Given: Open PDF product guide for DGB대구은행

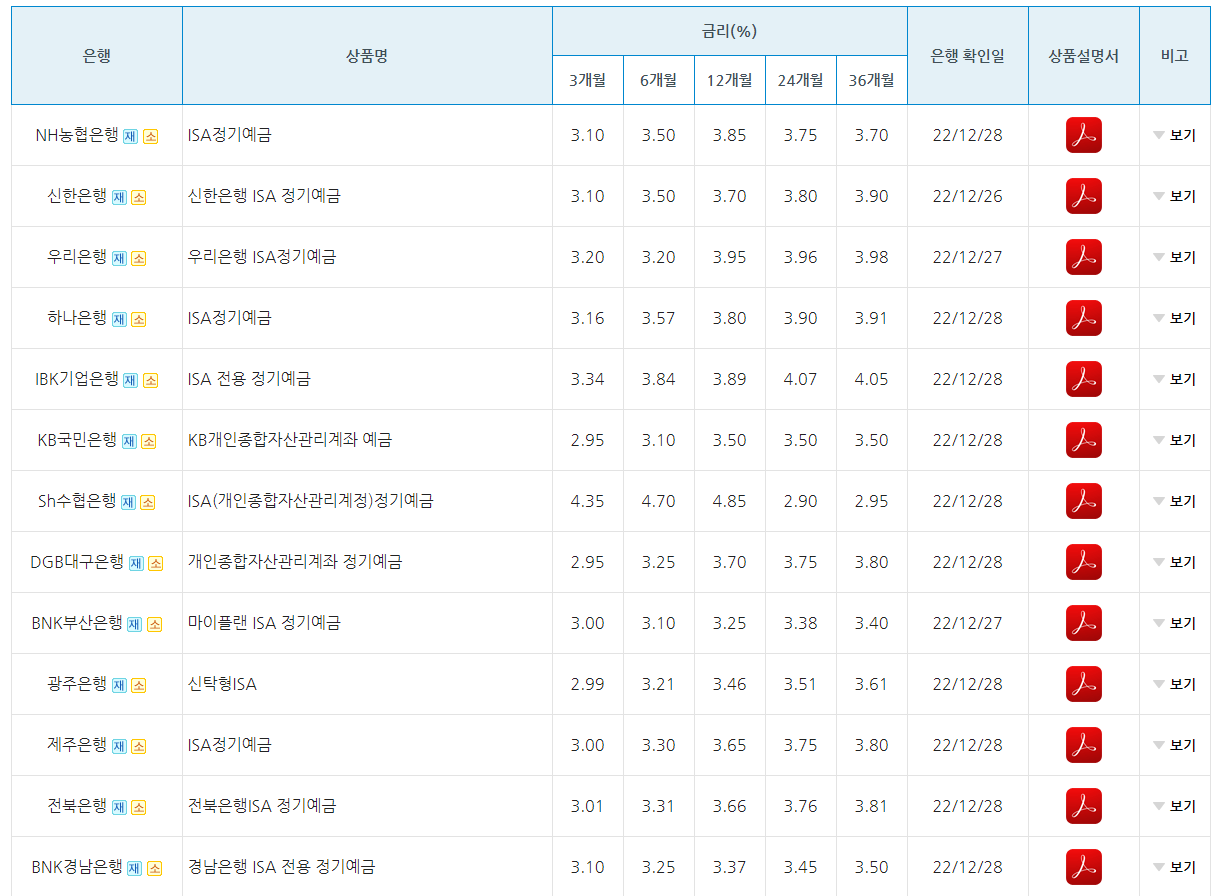Looking at the screenshot, I should pyautogui.click(x=1083, y=562).
